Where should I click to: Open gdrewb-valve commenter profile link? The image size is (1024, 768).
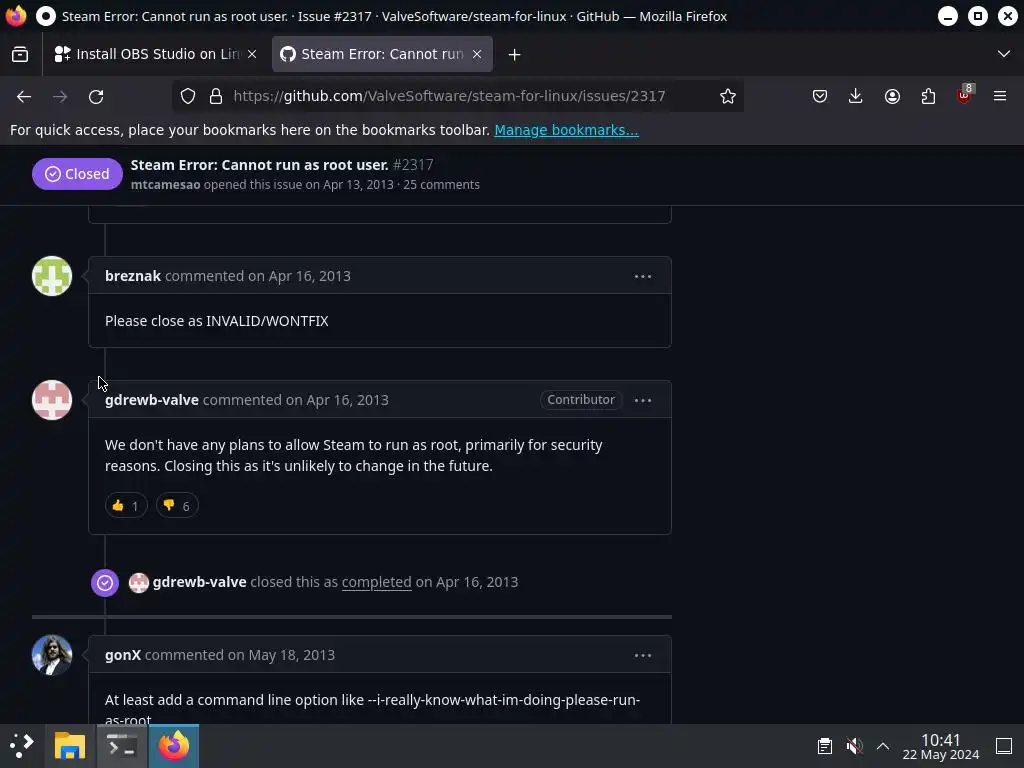tap(152, 400)
